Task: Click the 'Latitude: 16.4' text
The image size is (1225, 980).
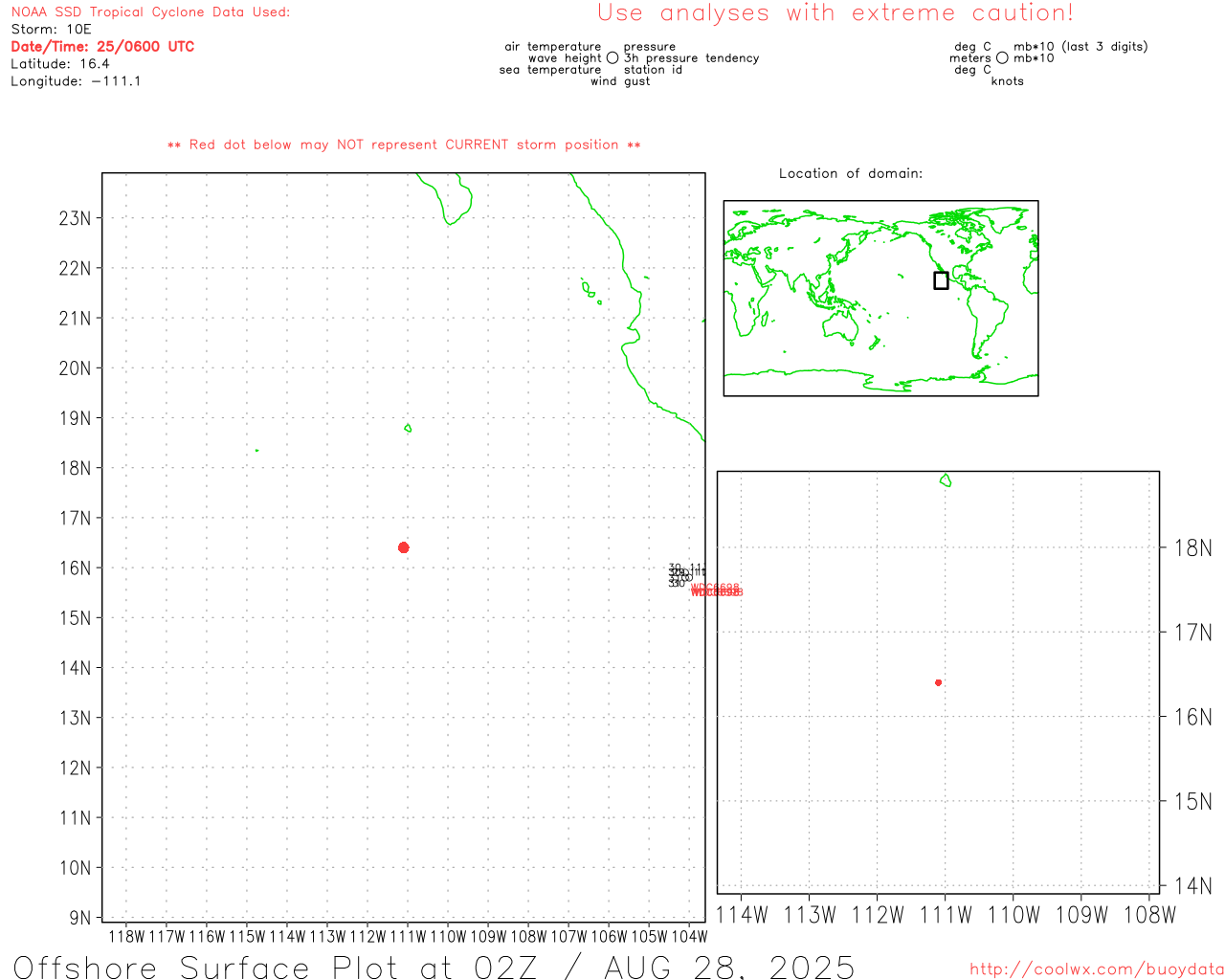Action: click(60, 64)
